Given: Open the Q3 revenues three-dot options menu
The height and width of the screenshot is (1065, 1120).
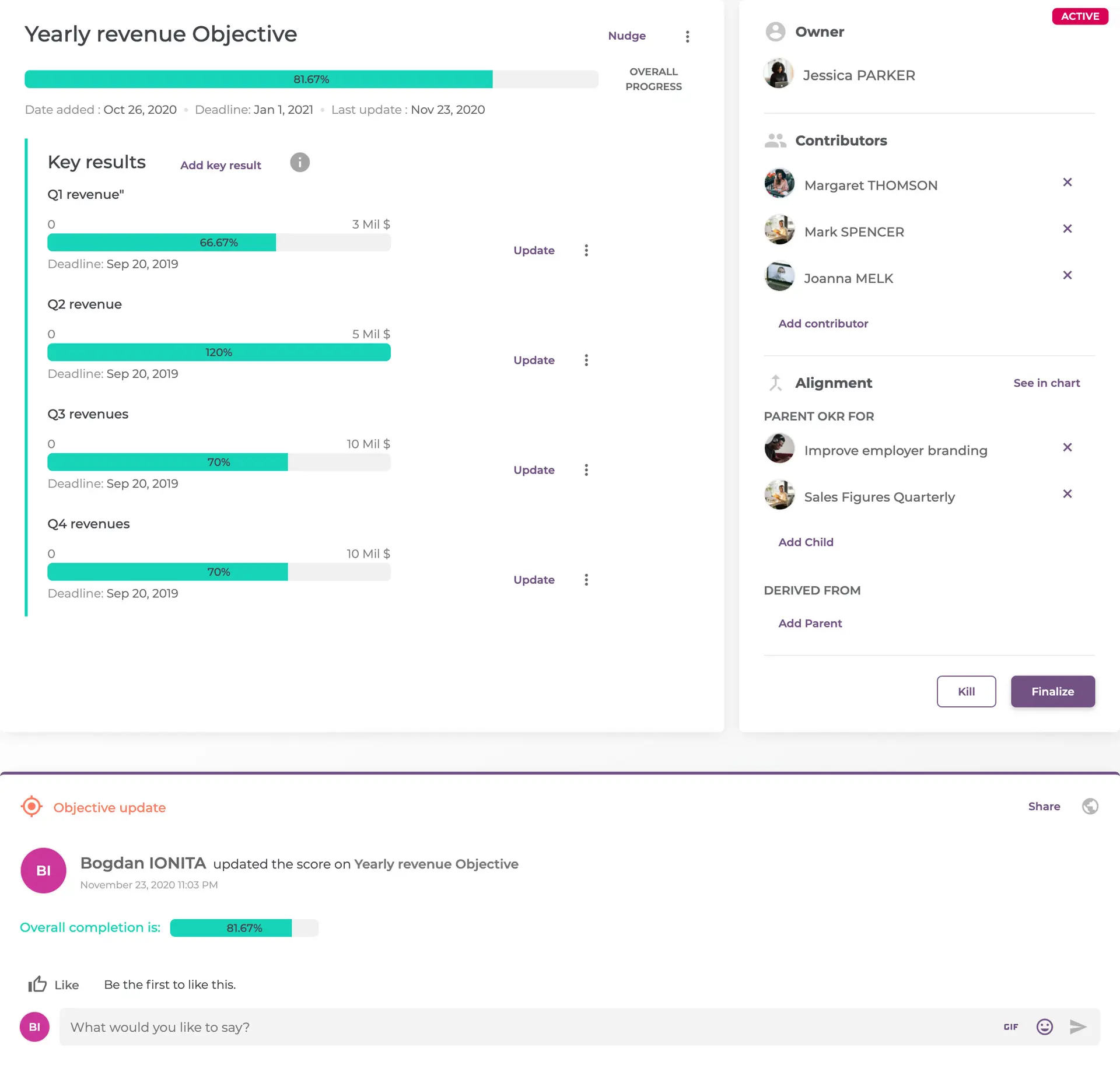Looking at the screenshot, I should pyautogui.click(x=586, y=470).
